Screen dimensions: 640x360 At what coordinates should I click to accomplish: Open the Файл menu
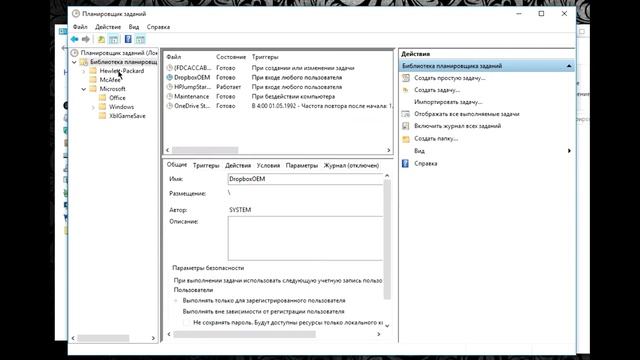coord(80,27)
